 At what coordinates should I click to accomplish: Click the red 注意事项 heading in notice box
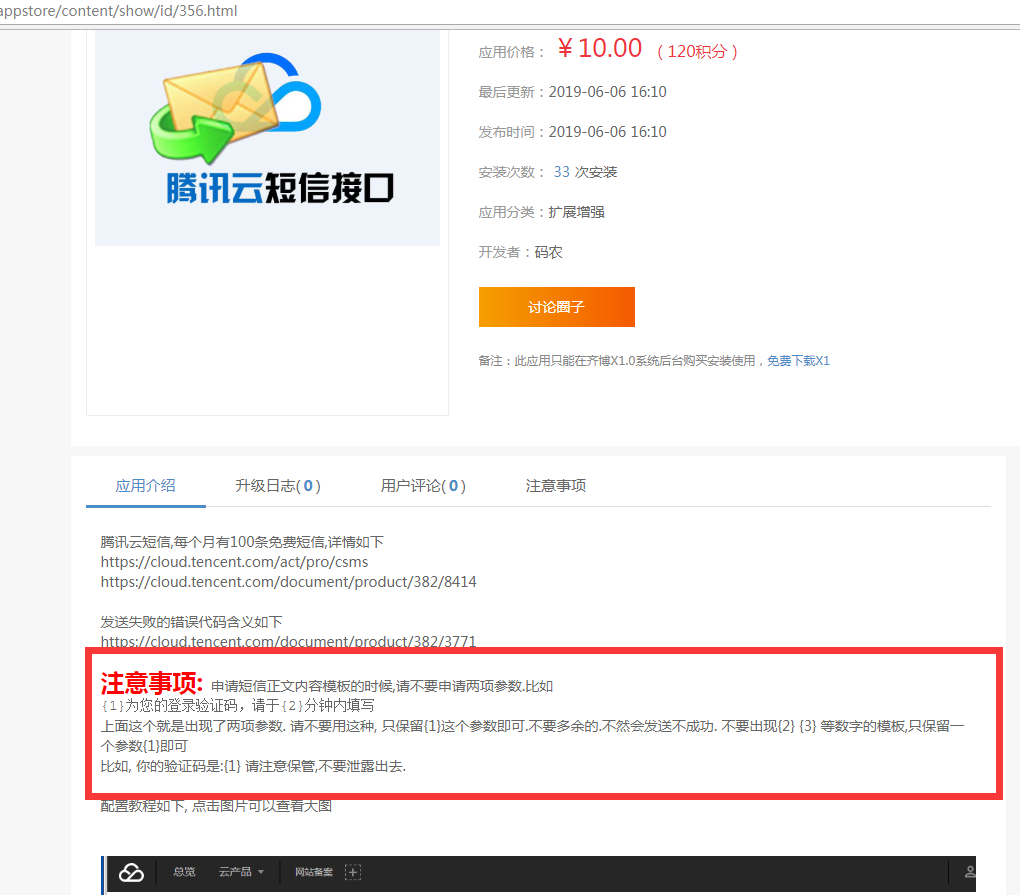coord(152,684)
